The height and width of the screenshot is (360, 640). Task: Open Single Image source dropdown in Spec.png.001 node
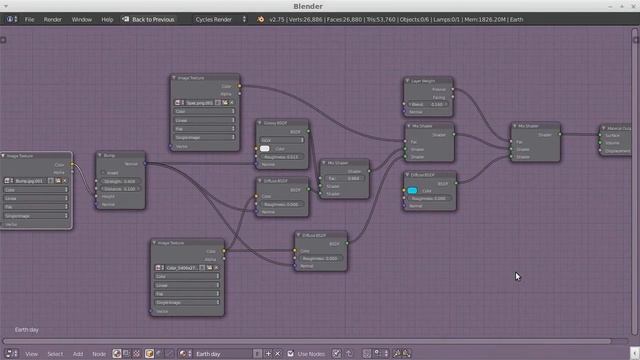coord(204,137)
